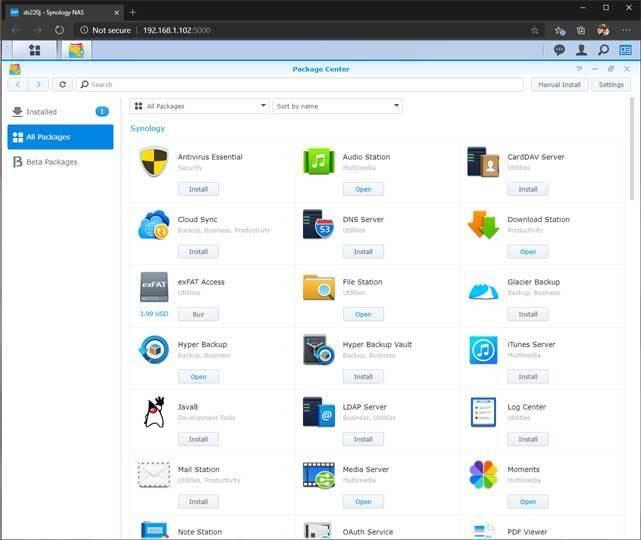This screenshot has height=540, width=641.
Task: Click the DNS Server icon
Action: click(x=319, y=224)
